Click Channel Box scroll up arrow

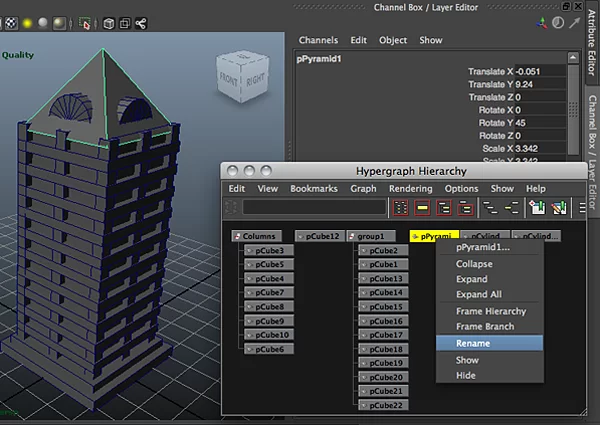click(x=573, y=58)
